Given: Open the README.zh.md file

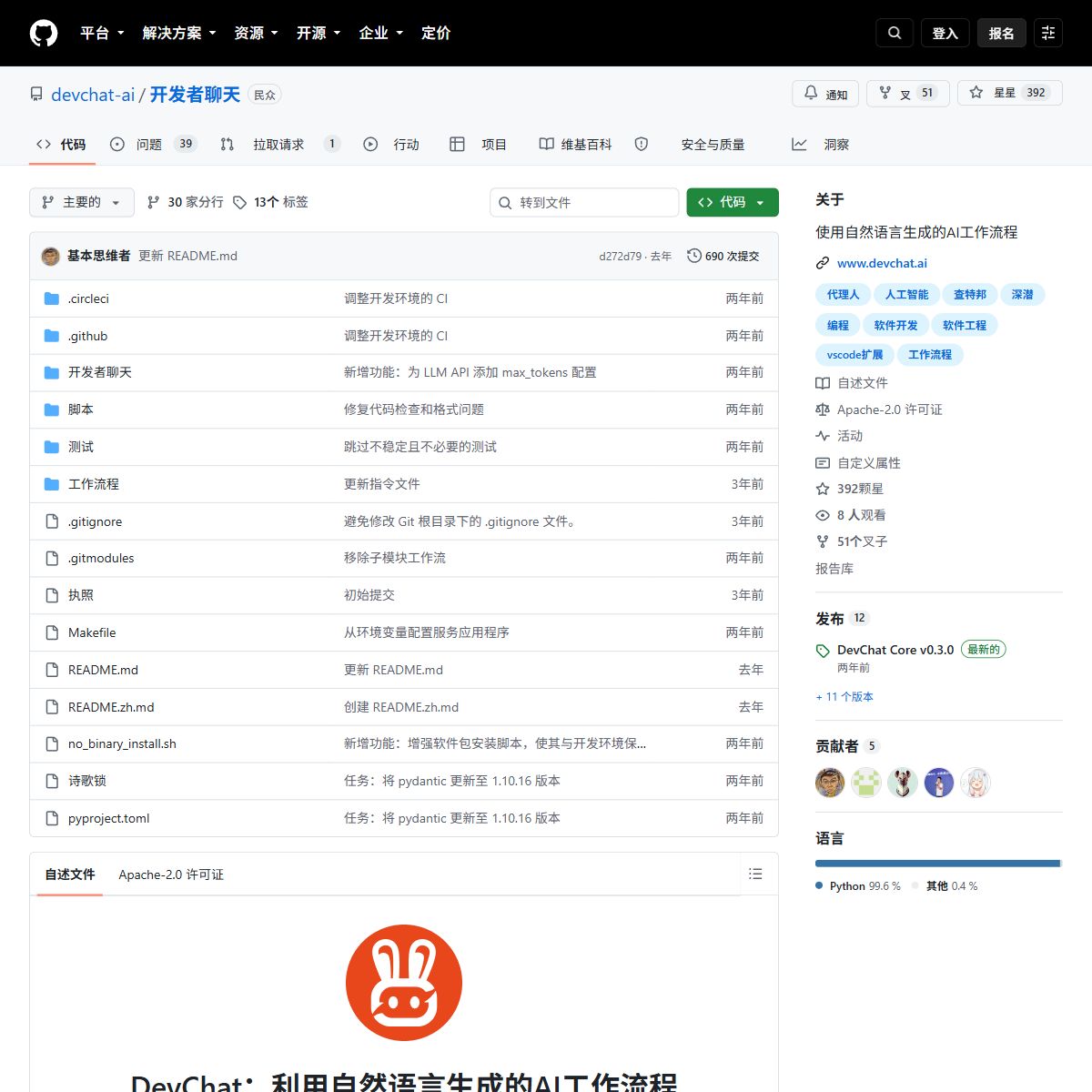Looking at the screenshot, I should tap(111, 707).
